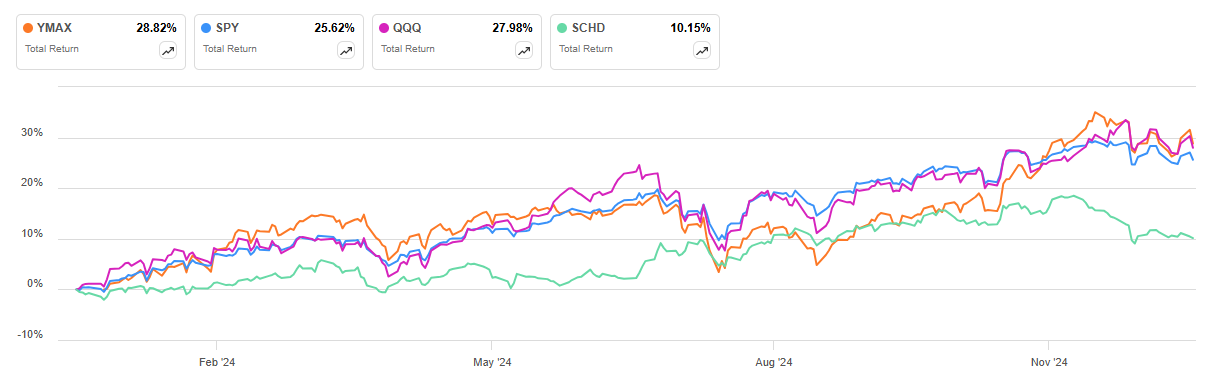Click the blue SPY color dot
The image size is (1216, 384).
[x=205, y=29]
